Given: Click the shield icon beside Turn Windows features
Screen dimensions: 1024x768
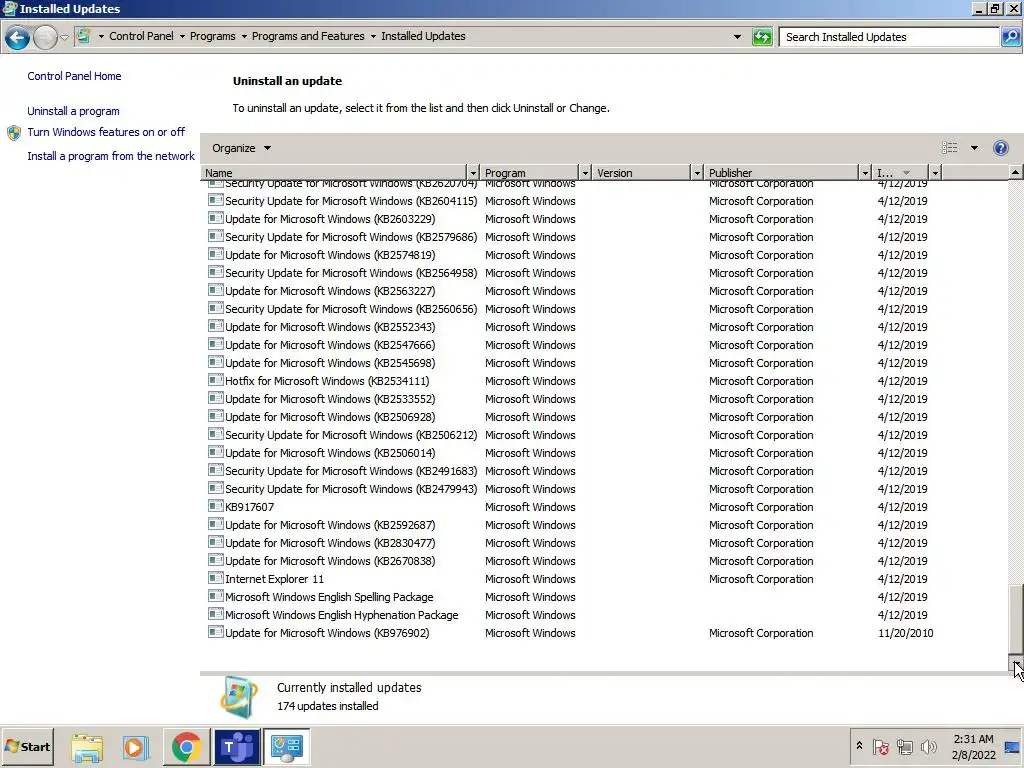Looking at the screenshot, I should click(x=14, y=133).
